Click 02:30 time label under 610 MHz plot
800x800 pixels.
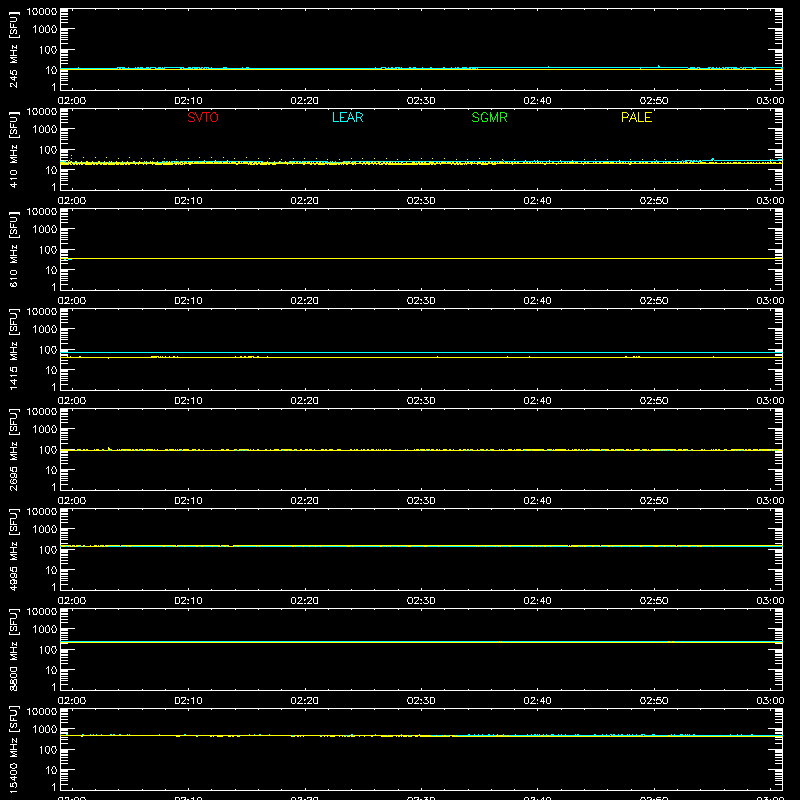pyautogui.click(x=421, y=301)
